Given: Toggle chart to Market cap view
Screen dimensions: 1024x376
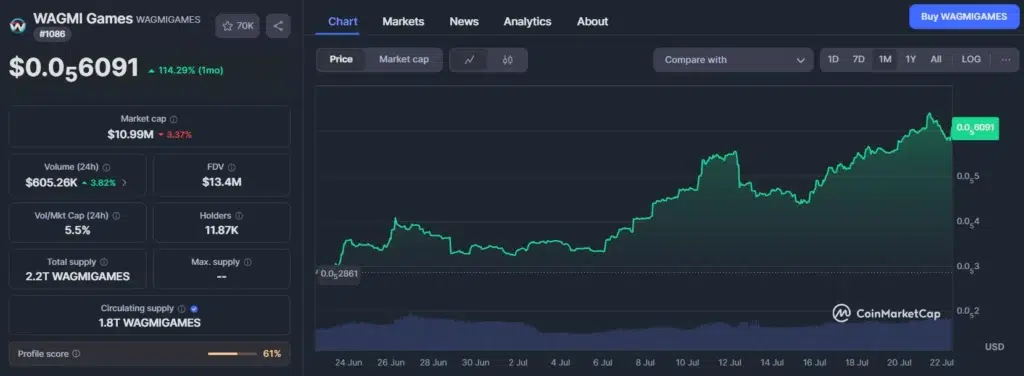Looking at the screenshot, I should tap(404, 59).
